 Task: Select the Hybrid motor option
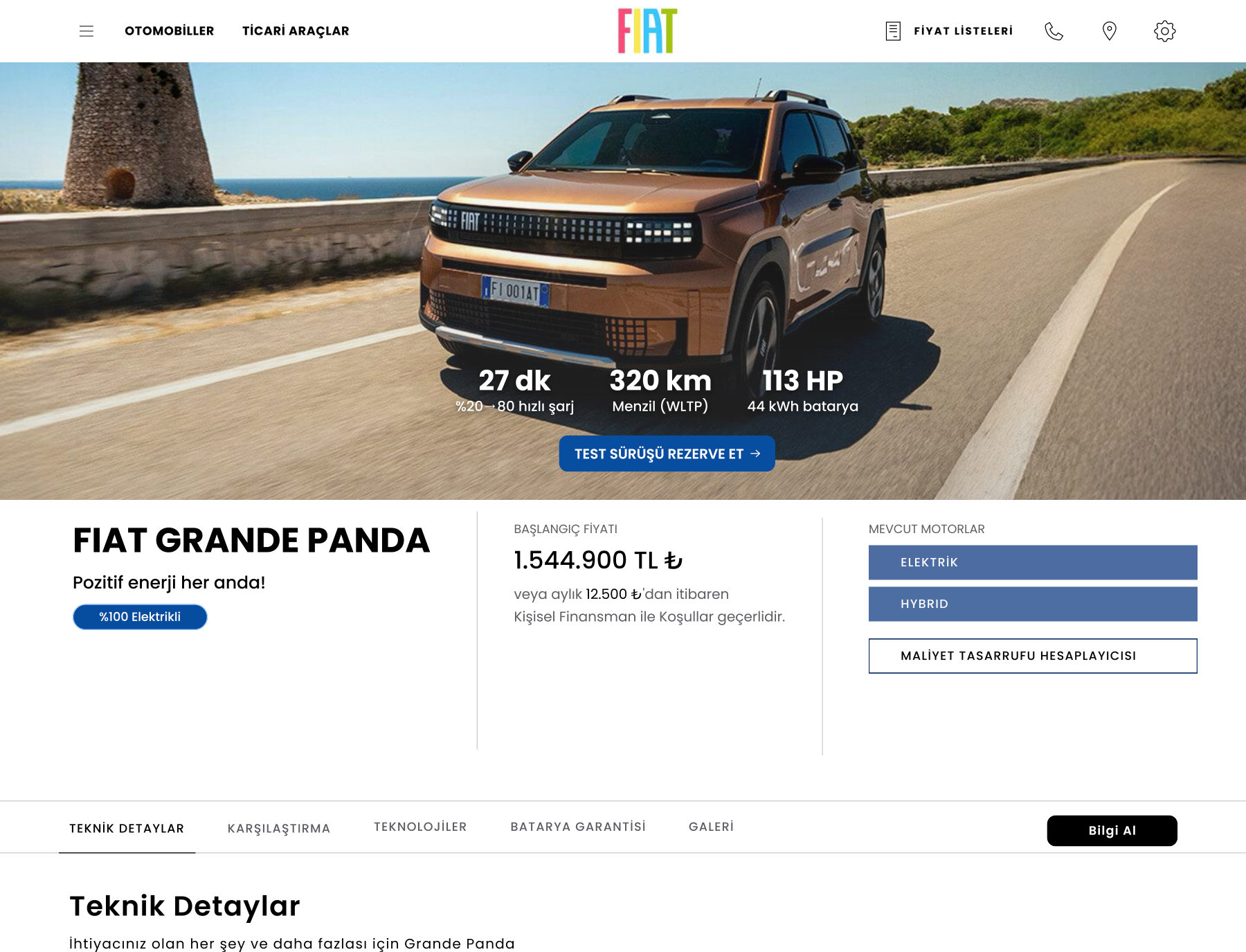(x=1033, y=604)
